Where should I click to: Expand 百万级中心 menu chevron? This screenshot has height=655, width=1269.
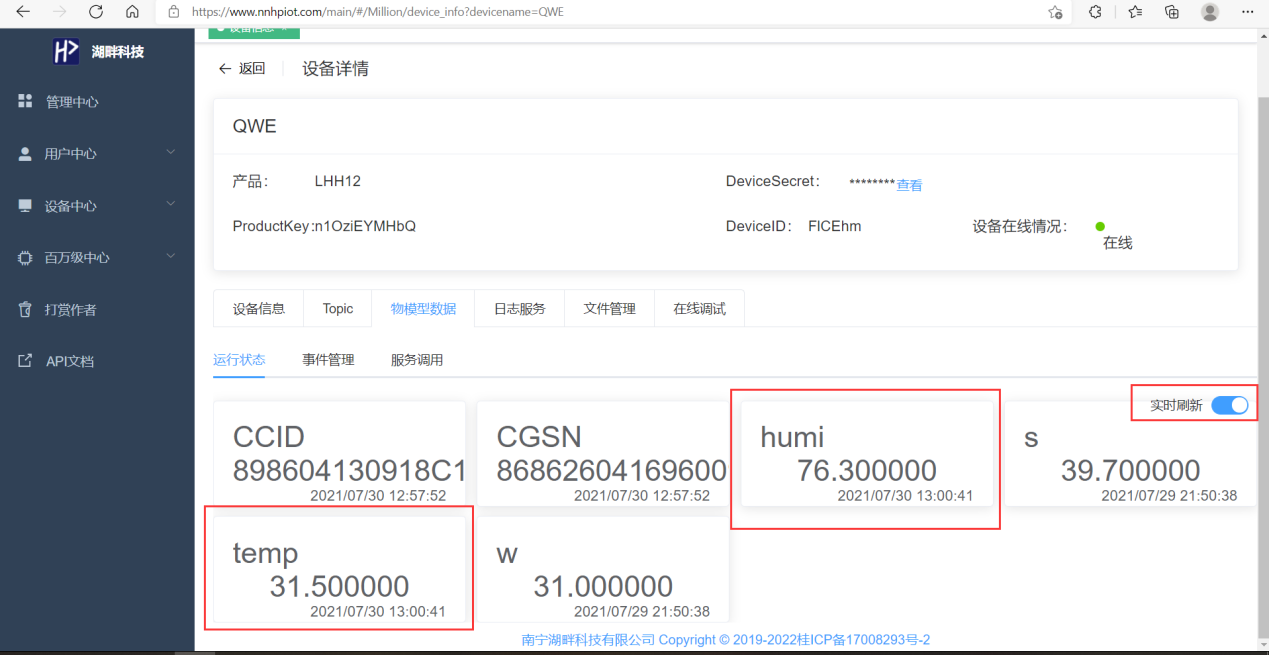171,256
